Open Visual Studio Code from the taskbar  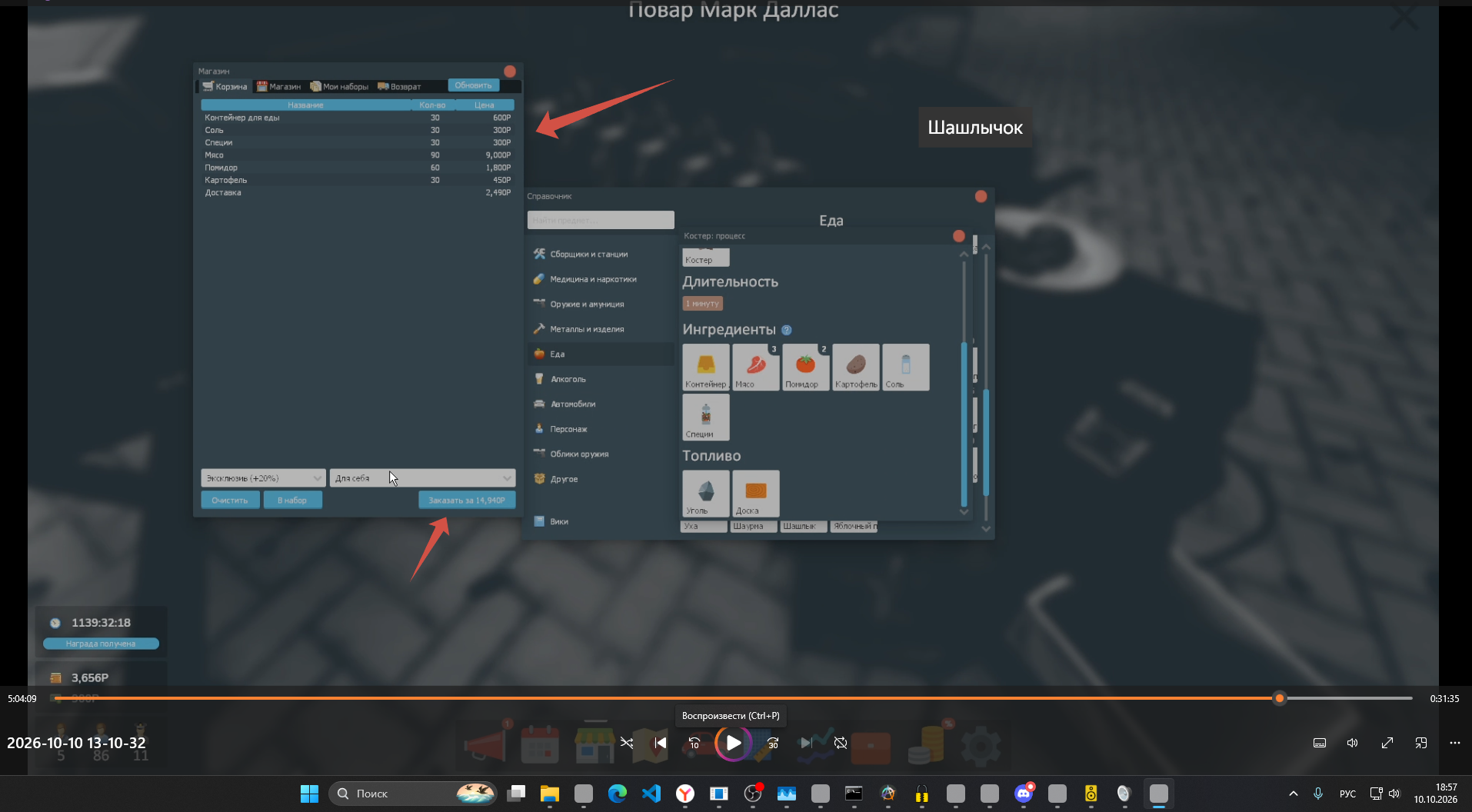click(651, 794)
